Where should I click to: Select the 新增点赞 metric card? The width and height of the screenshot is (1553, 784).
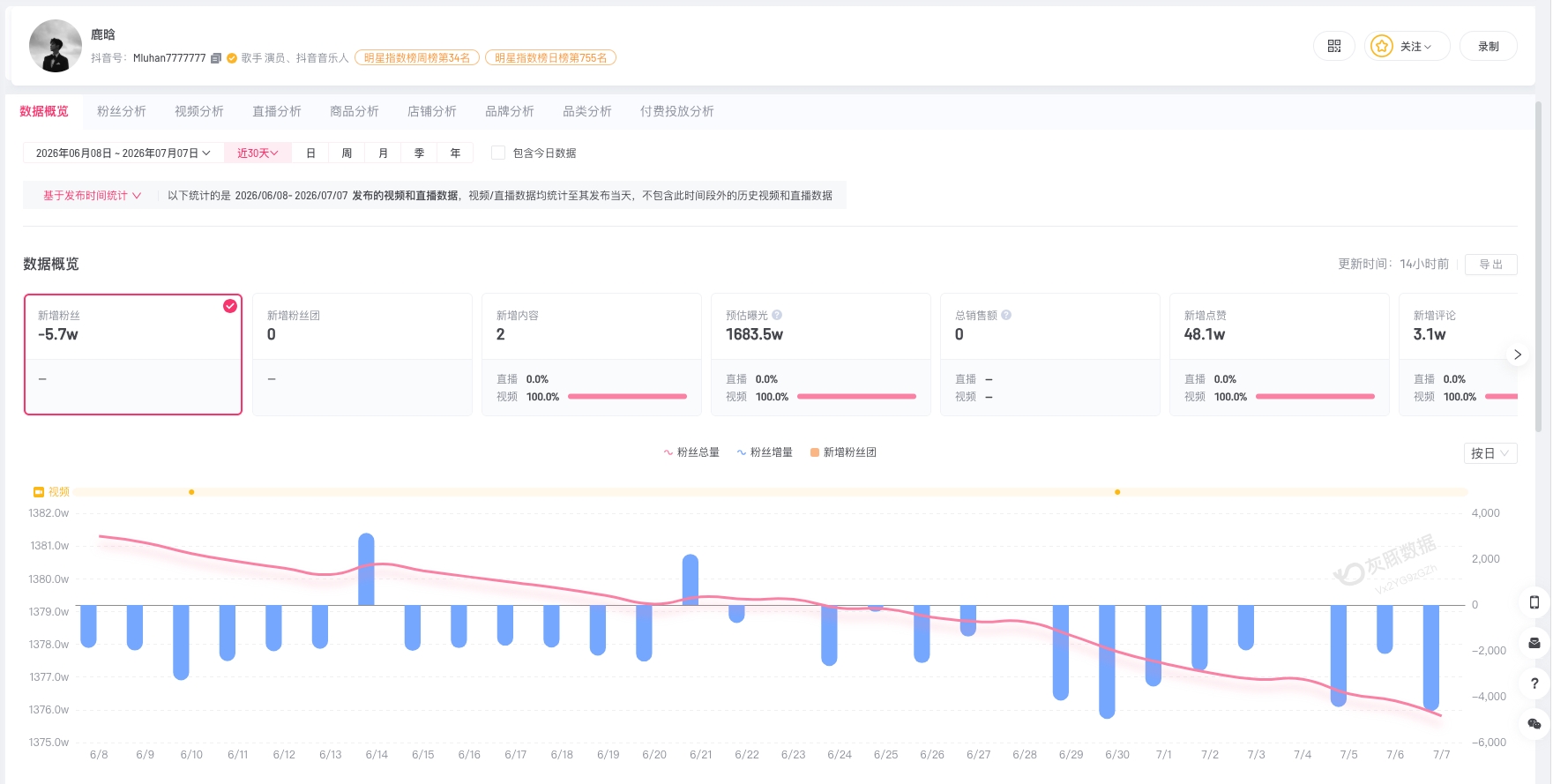tap(1280, 355)
